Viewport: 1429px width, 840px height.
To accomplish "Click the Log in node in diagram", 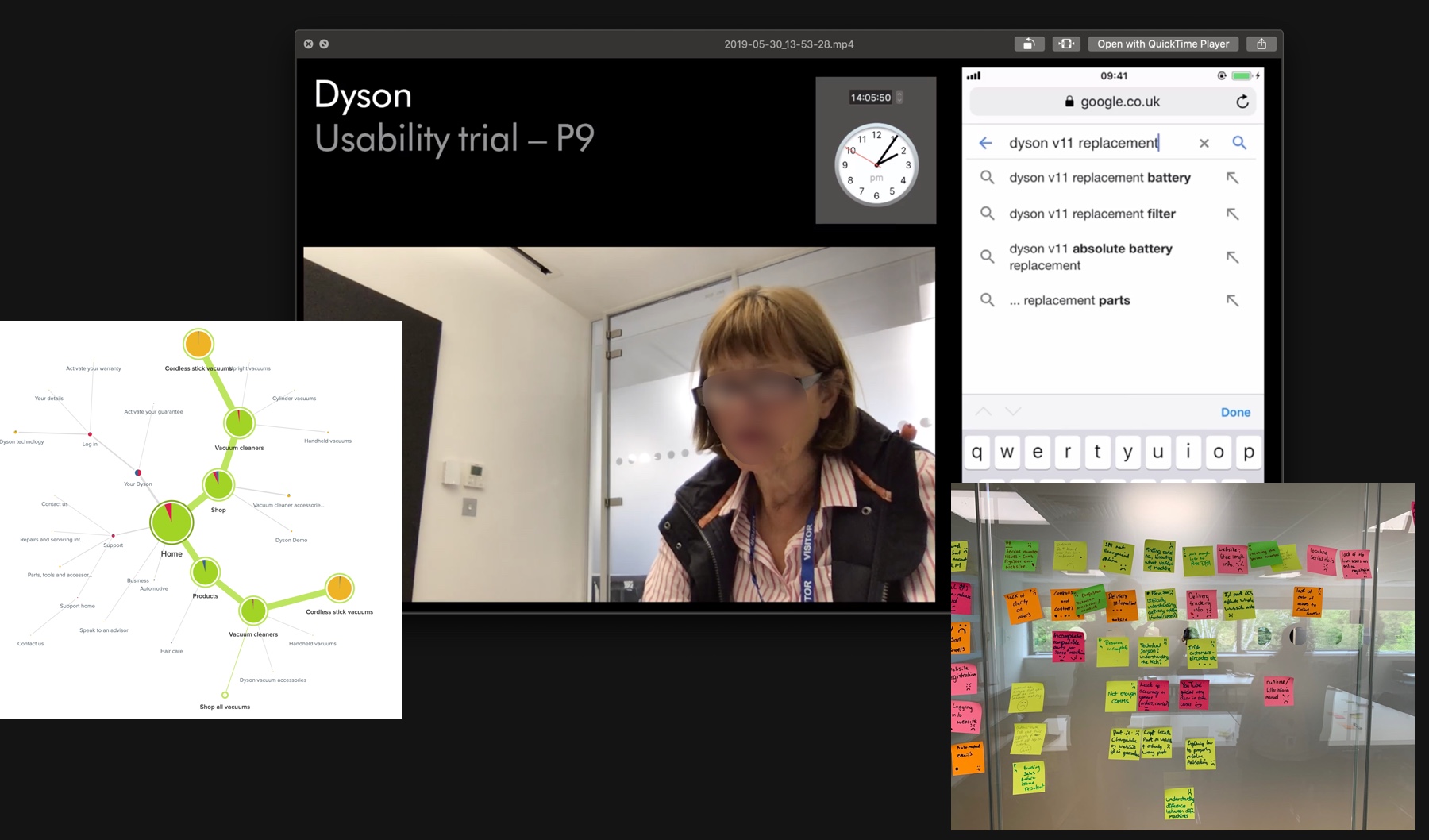I will tap(90, 434).
